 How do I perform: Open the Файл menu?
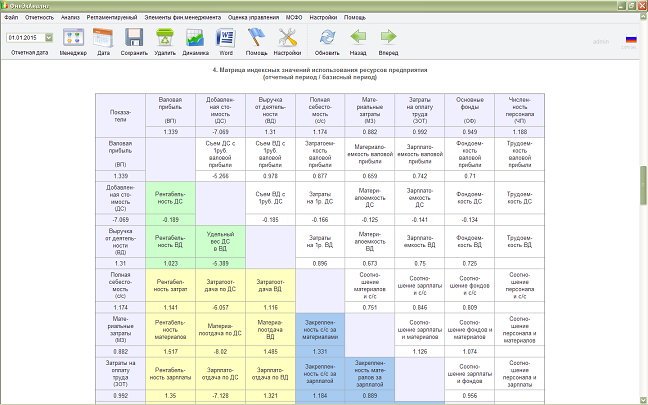tap(11, 17)
